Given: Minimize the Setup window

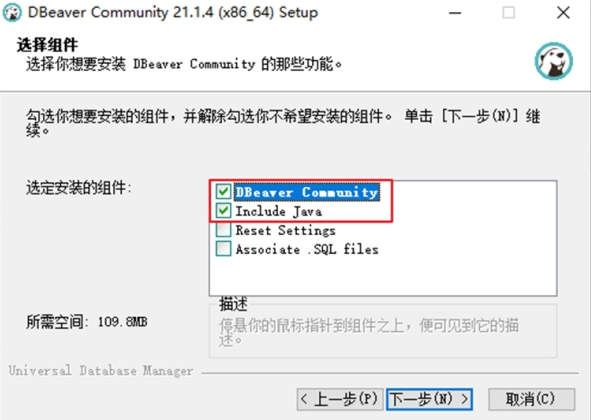Looking at the screenshot, I should pyautogui.click(x=455, y=13).
